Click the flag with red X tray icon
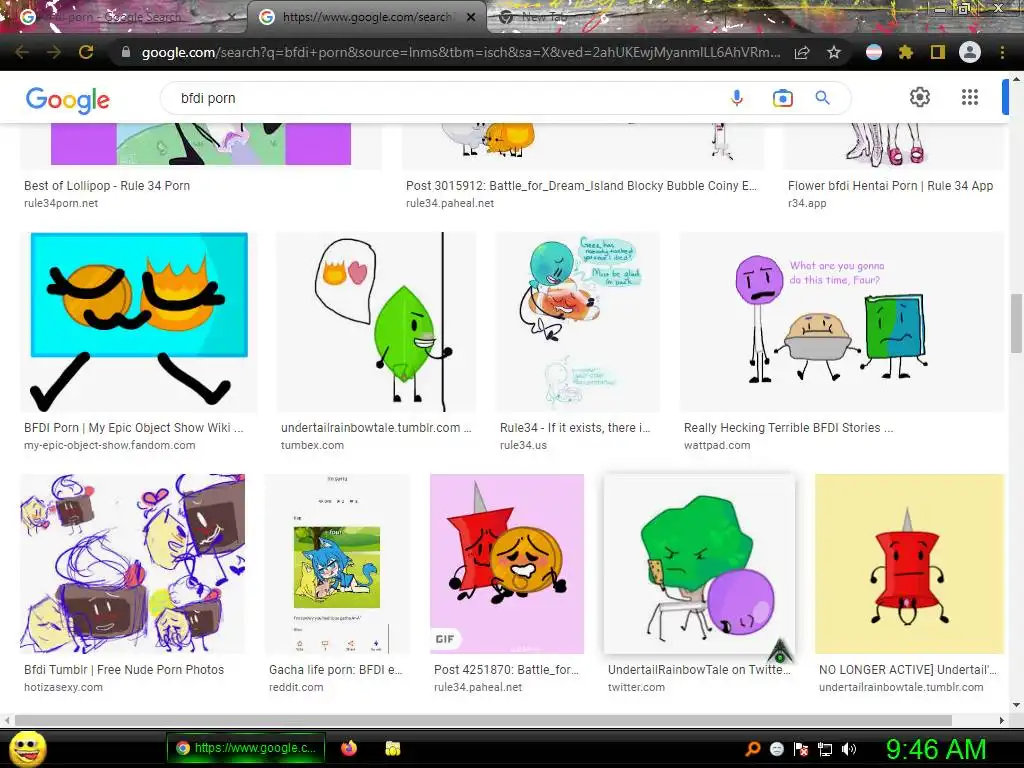This screenshot has height=768, width=1024. coord(801,749)
